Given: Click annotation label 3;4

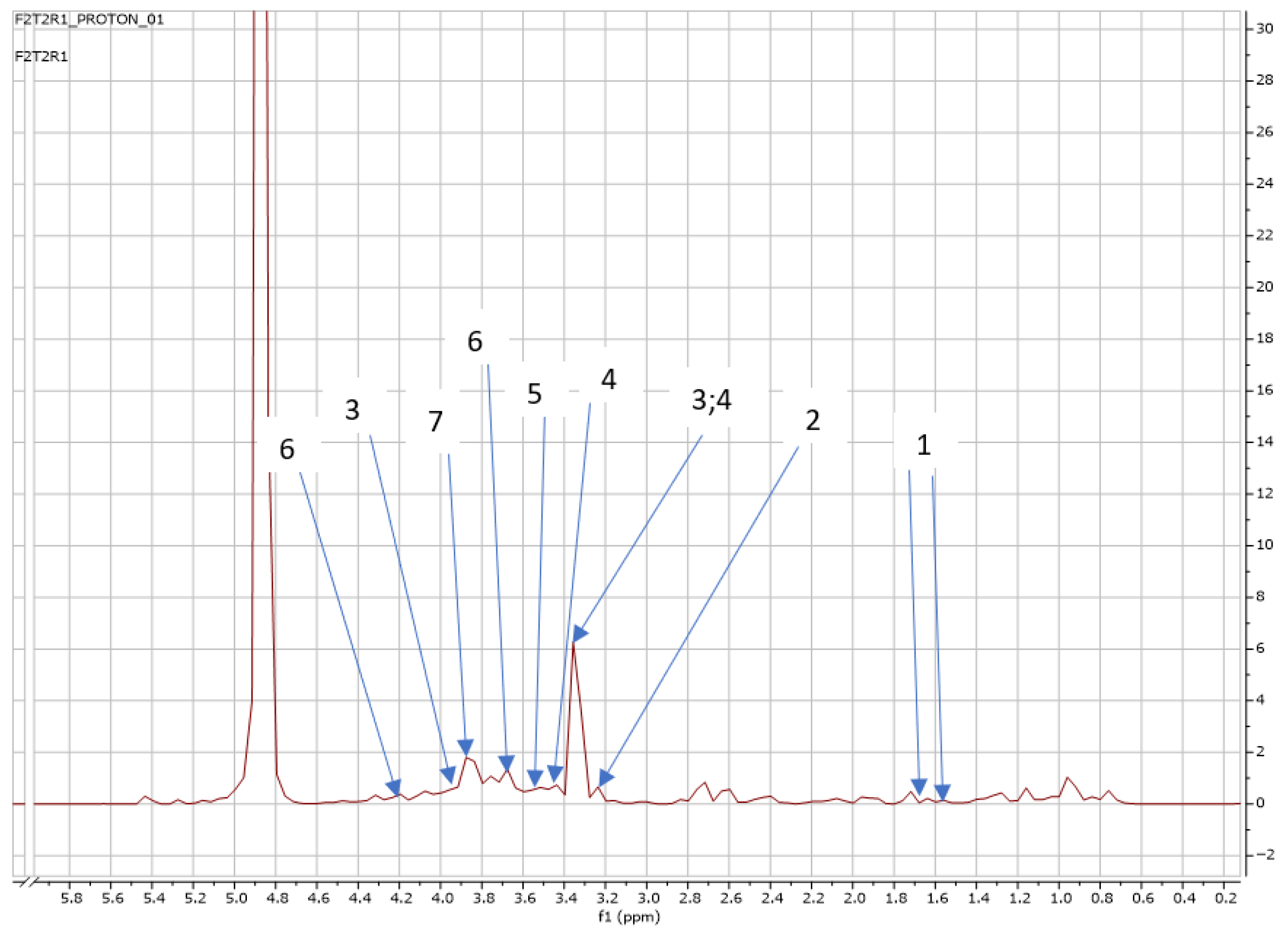Looking at the screenshot, I should click(712, 400).
